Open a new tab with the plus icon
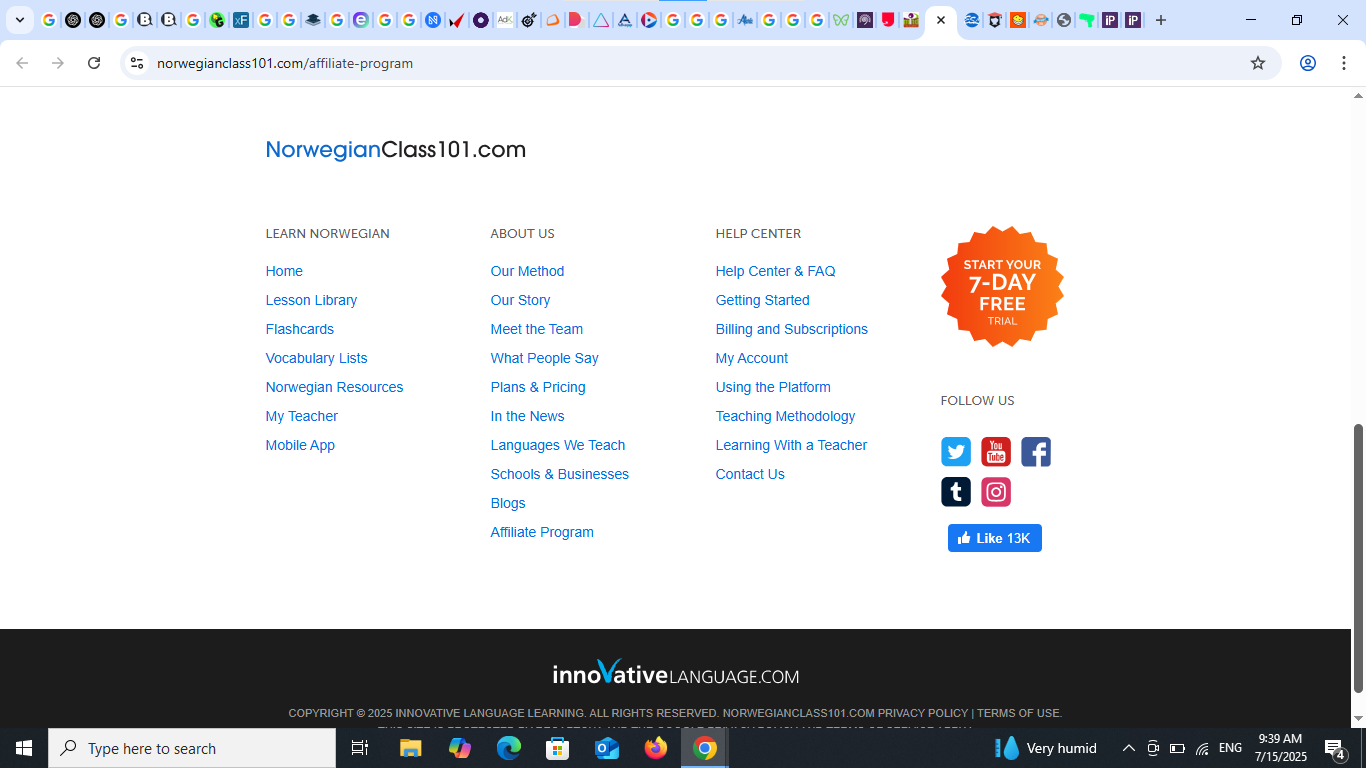 point(1160,20)
